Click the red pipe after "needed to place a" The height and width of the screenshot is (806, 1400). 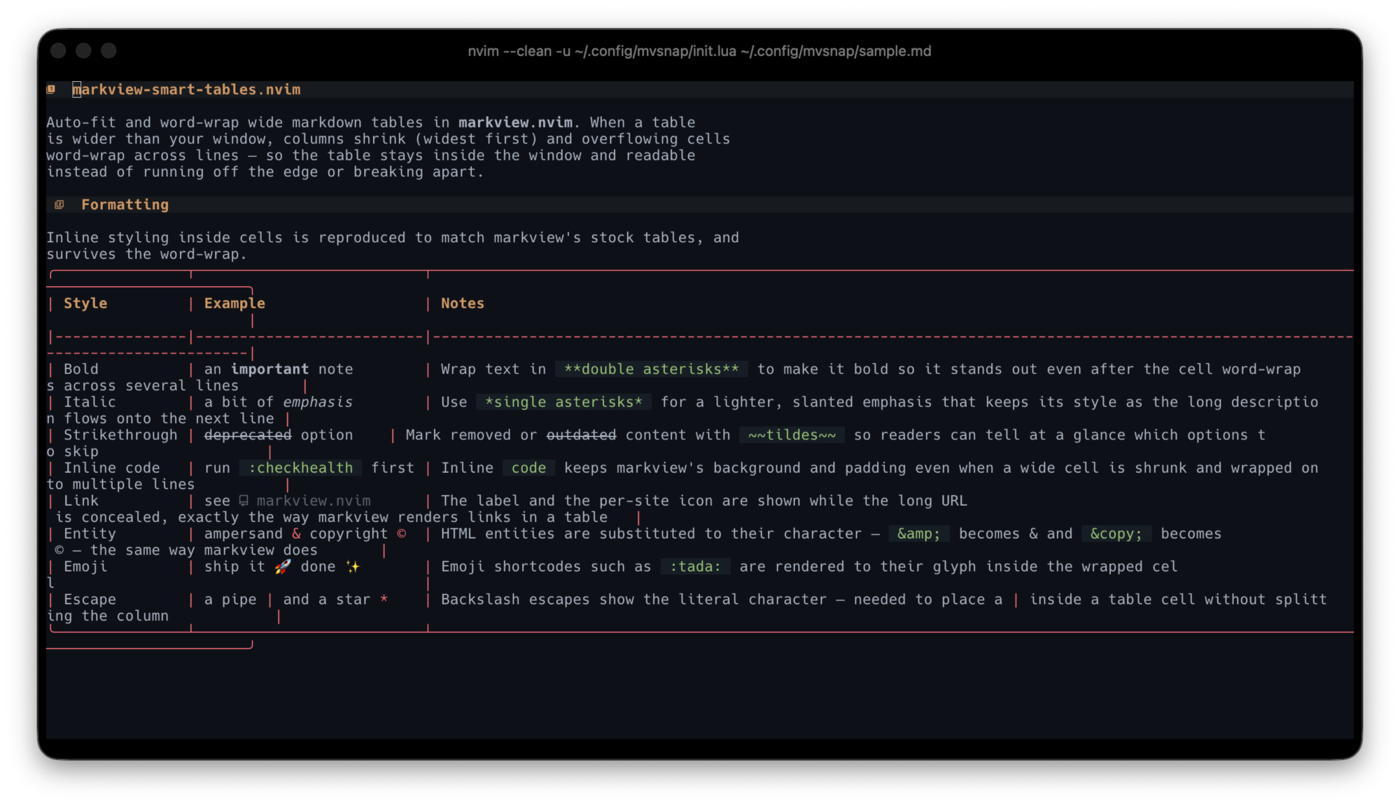pos(1016,600)
